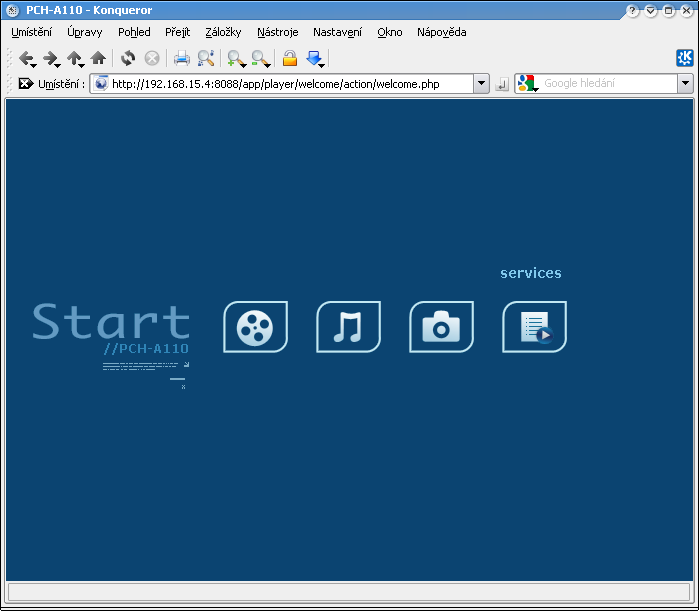Screen dimensions: 699x611
Task: Open the Home page icon
Action: click(x=98, y=58)
